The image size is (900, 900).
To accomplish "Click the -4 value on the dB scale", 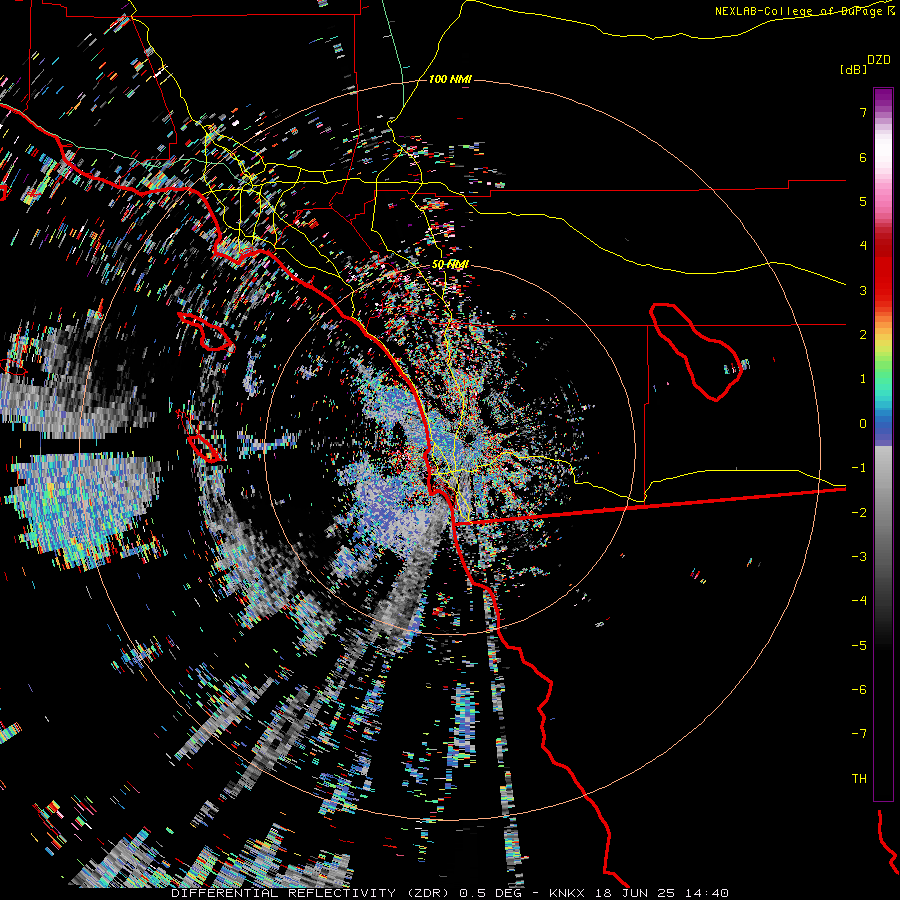I will click(859, 601).
